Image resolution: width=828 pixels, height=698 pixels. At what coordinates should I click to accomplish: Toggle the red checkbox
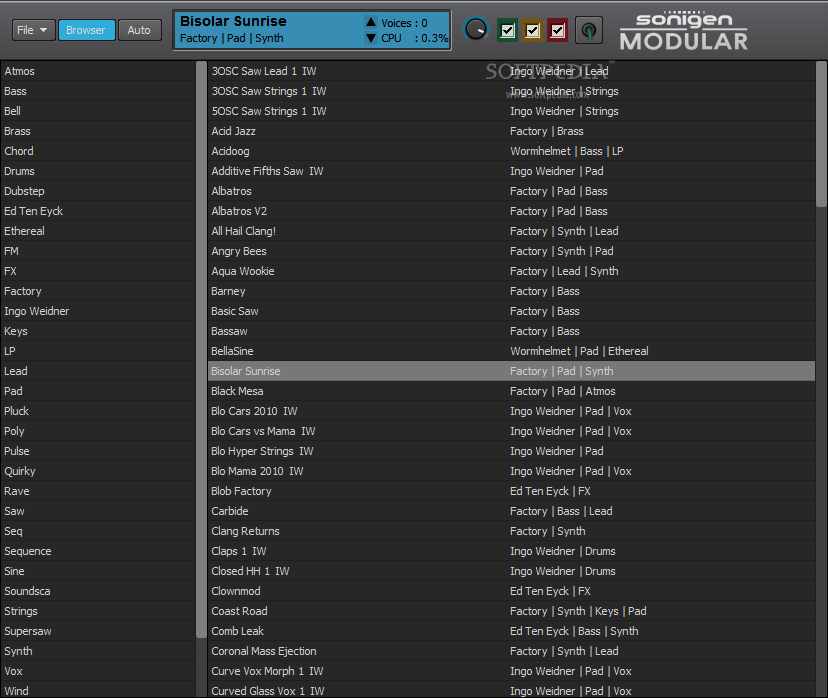click(x=558, y=30)
